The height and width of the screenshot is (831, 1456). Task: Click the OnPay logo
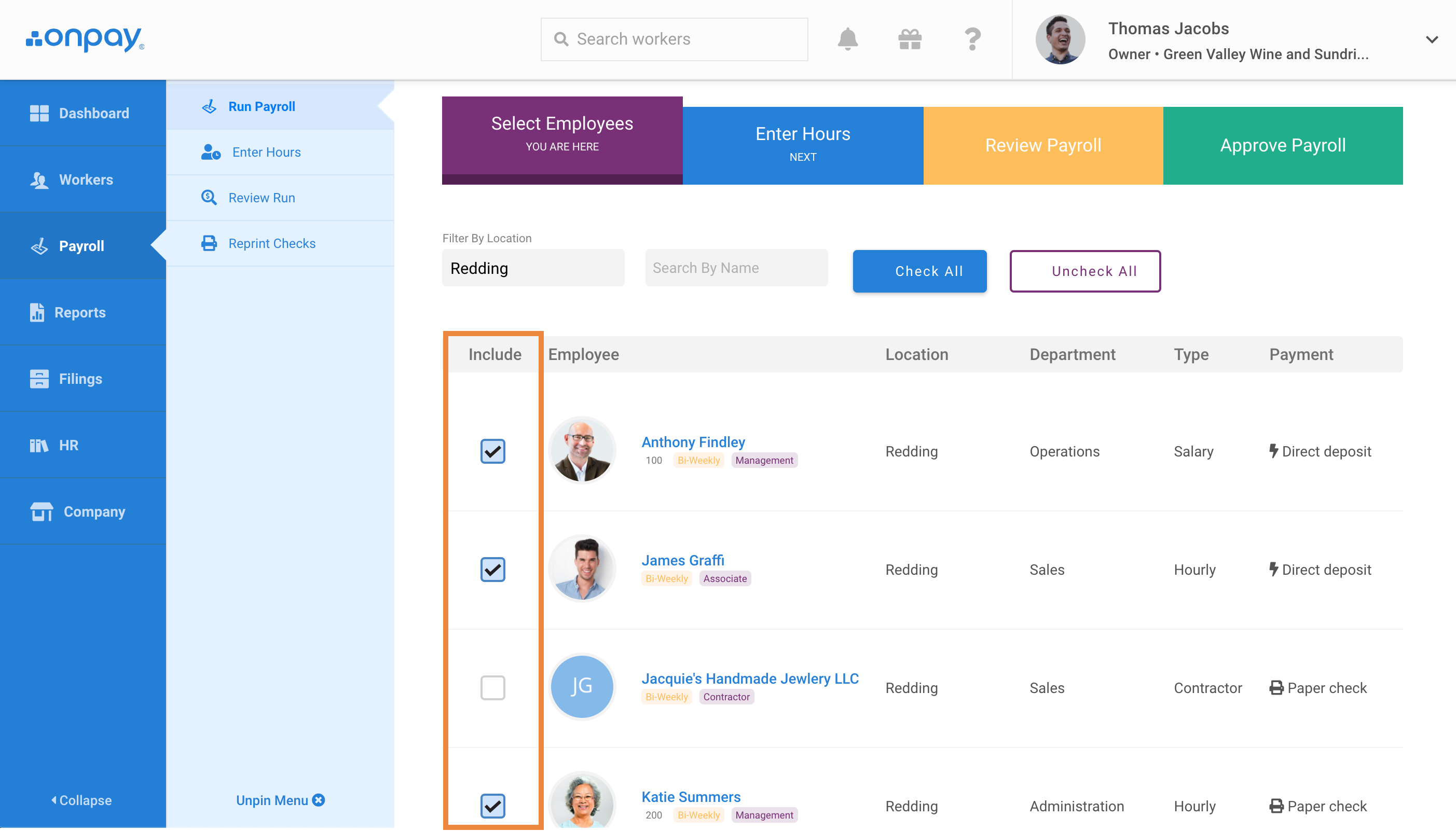coord(85,39)
